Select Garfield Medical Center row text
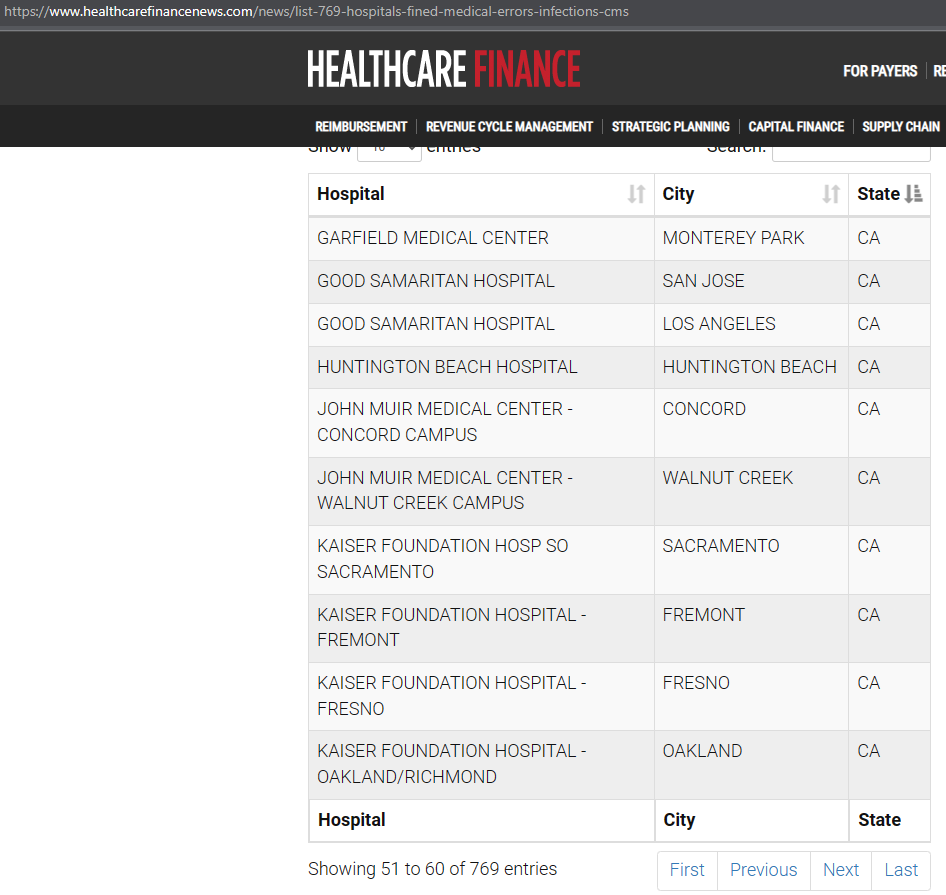Screen dimensions: 946x895 point(433,238)
